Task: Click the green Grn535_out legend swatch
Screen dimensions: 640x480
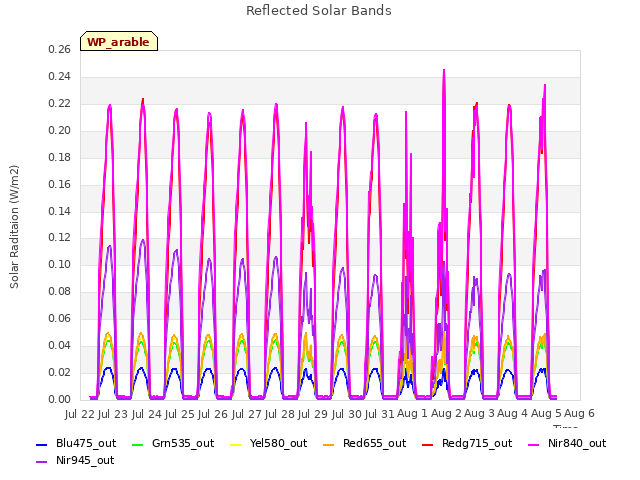Action: click(x=138, y=444)
